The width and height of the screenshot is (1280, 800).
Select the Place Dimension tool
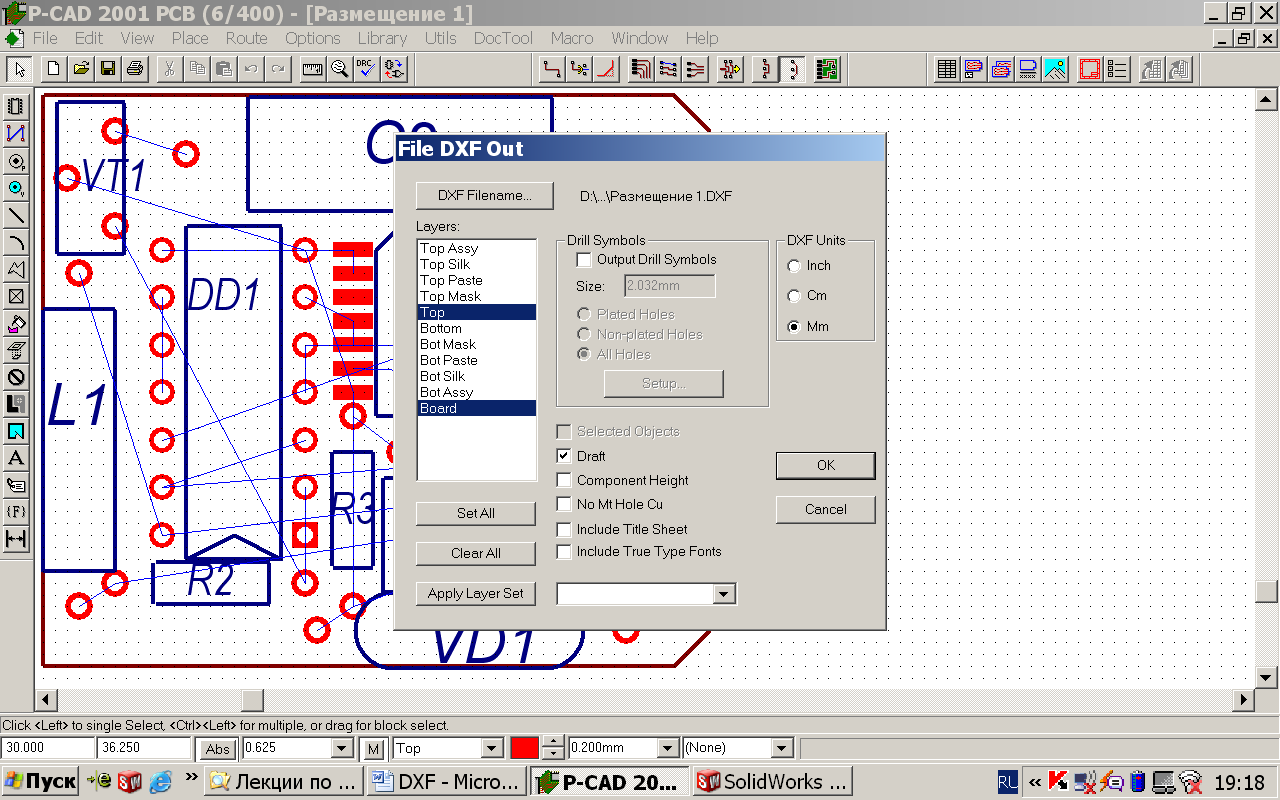click(16, 539)
